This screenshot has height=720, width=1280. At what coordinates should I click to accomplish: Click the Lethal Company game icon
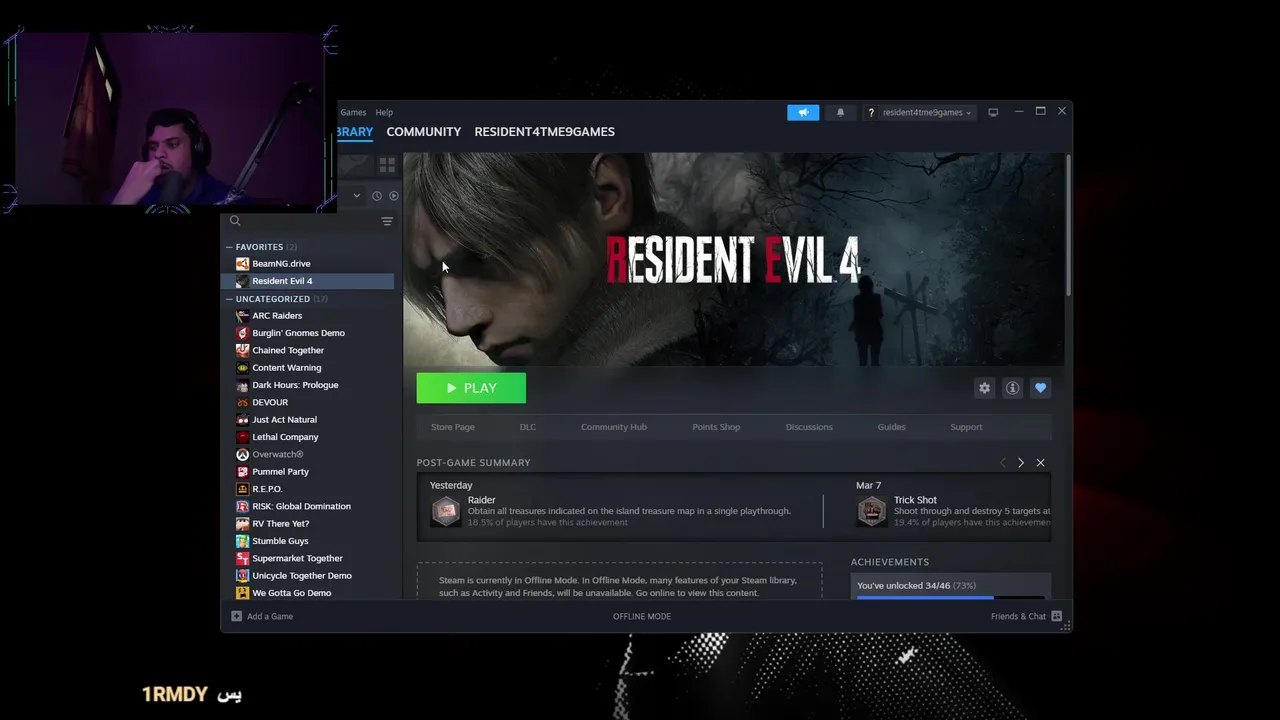click(x=242, y=437)
